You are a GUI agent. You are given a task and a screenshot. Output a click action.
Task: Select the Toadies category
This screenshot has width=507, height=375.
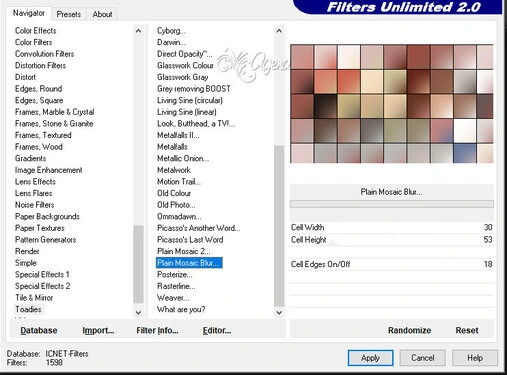tap(28, 309)
